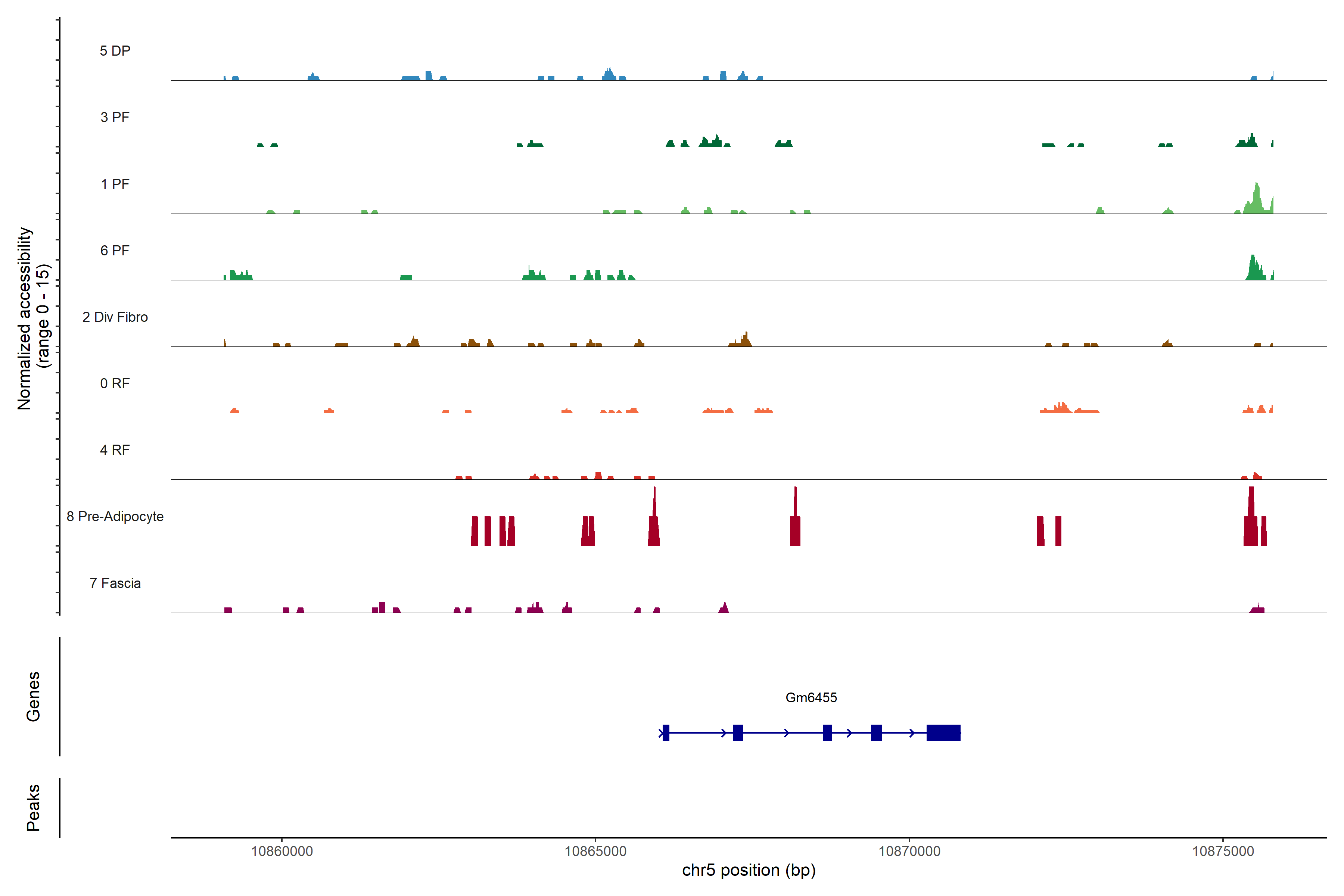
Task: Select the 6 PF track label
Action: point(115,250)
